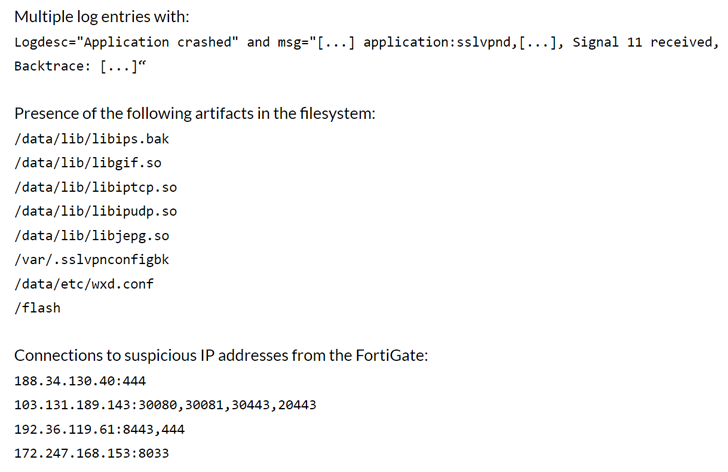The height and width of the screenshot is (472, 728).
Task: Click the Logdesc="Application crashed" text
Action: [x=126, y=42]
